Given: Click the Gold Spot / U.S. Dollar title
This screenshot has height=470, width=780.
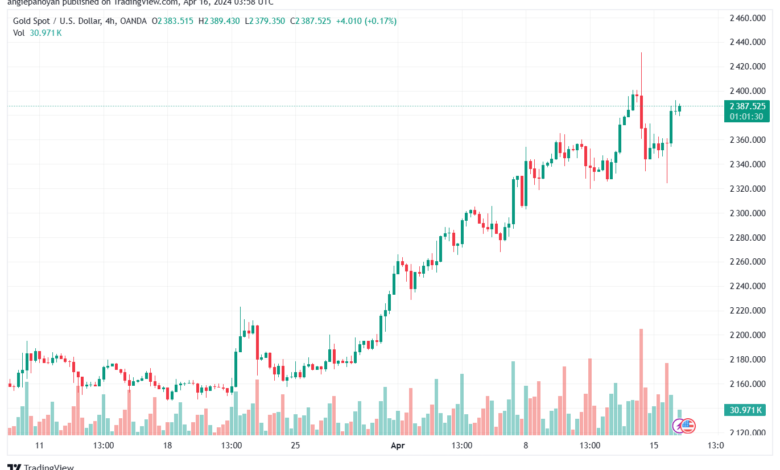Looking at the screenshot, I should pyautogui.click(x=57, y=21).
